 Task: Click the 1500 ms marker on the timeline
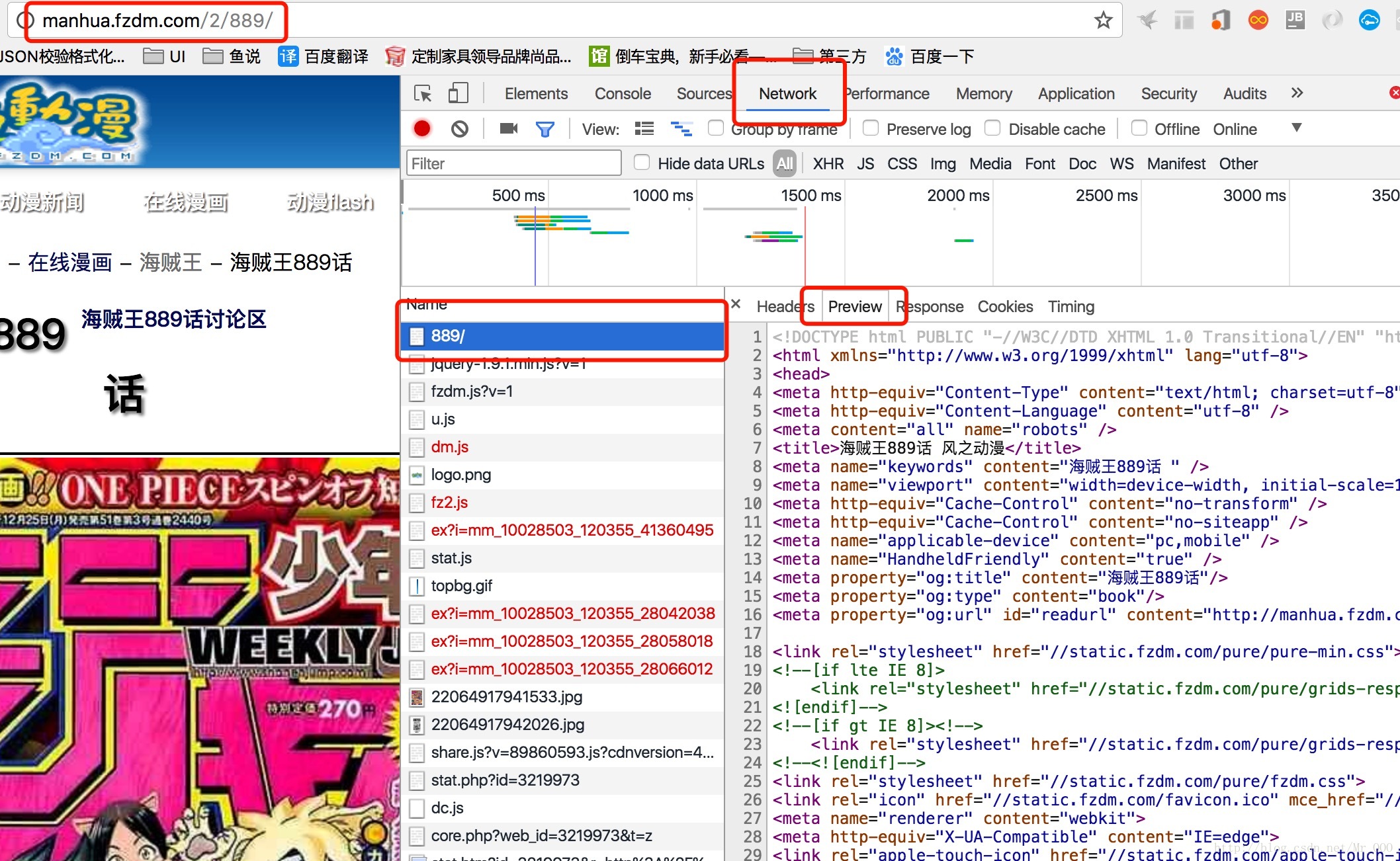810,196
